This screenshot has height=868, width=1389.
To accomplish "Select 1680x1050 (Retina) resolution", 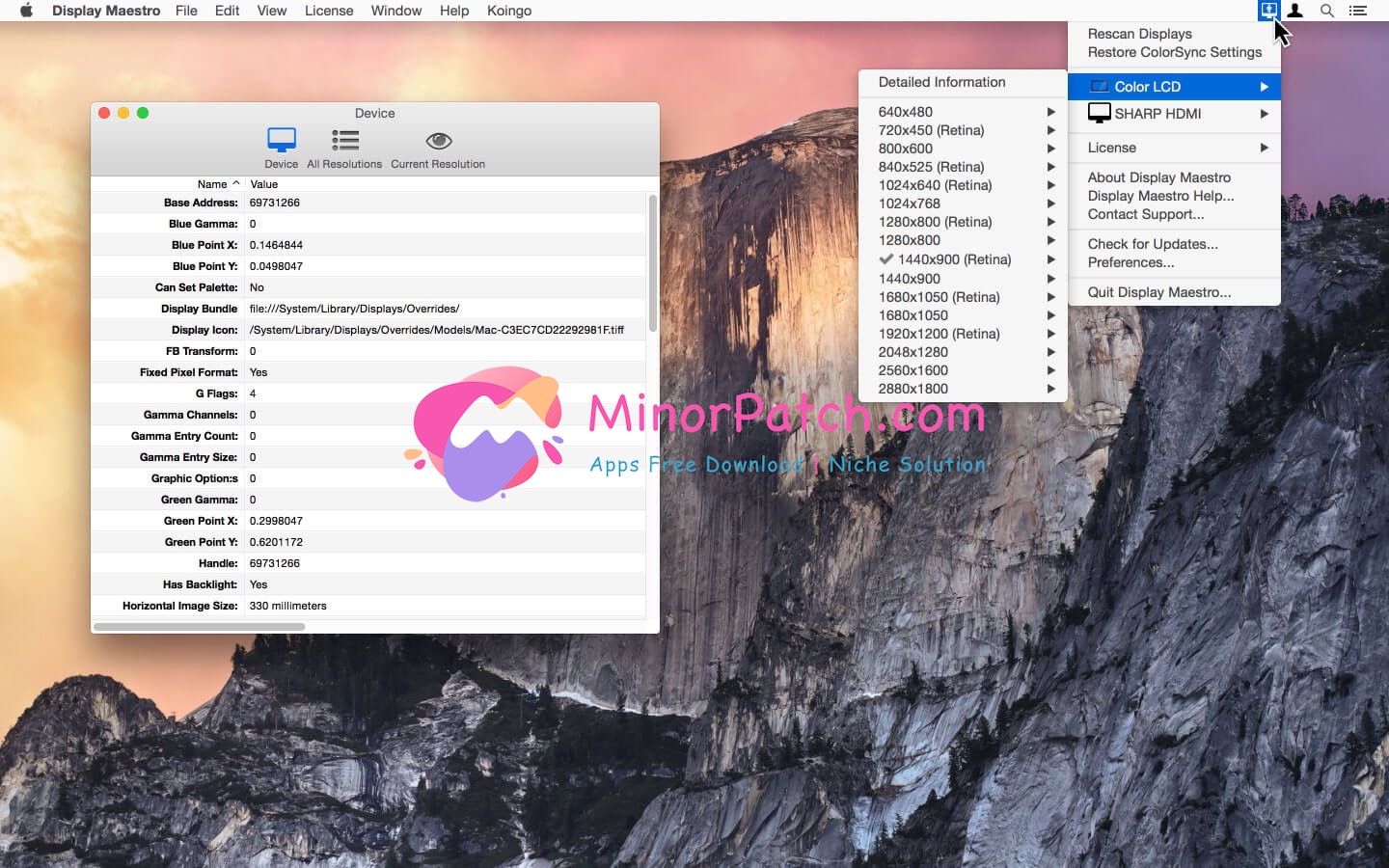I will (x=963, y=297).
